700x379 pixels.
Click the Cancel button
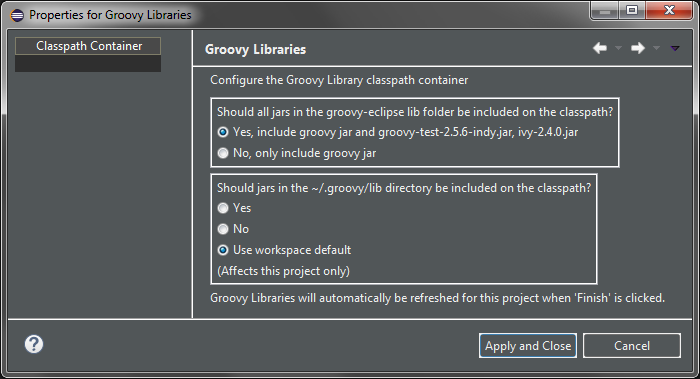(x=632, y=346)
